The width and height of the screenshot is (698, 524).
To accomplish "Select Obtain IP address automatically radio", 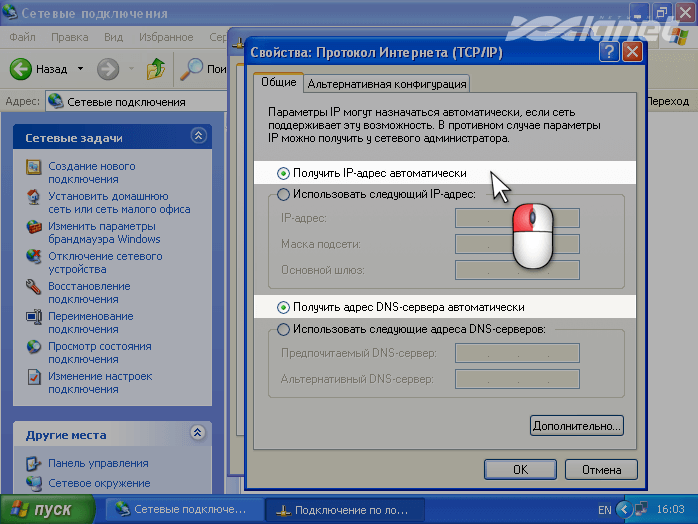I will tap(283, 173).
